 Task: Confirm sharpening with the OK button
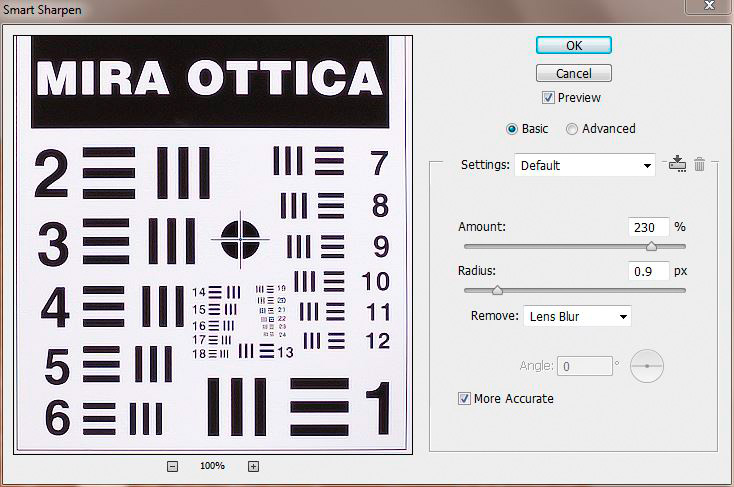574,45
